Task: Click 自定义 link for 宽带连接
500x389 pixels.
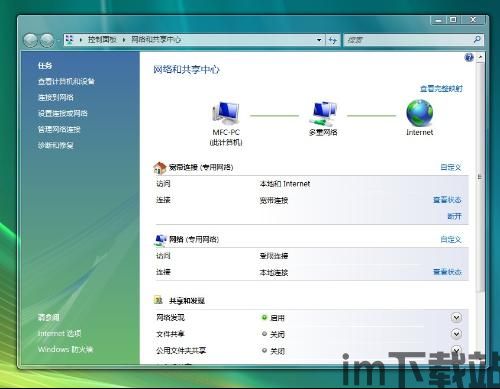Action: tap(451, 167)
